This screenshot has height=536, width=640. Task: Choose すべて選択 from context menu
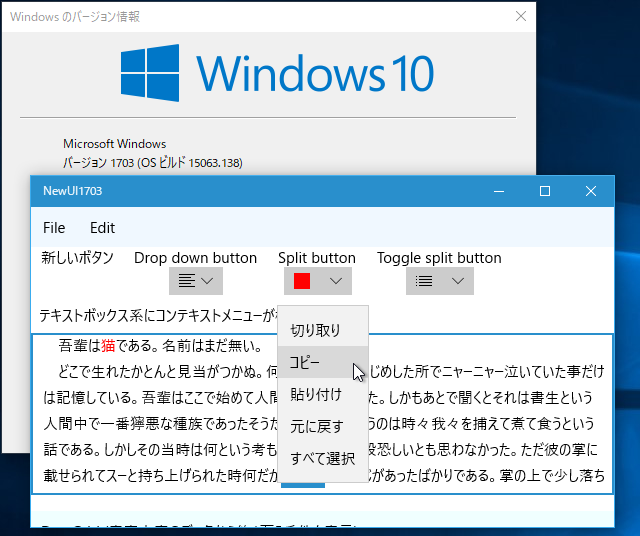point(323,458)
